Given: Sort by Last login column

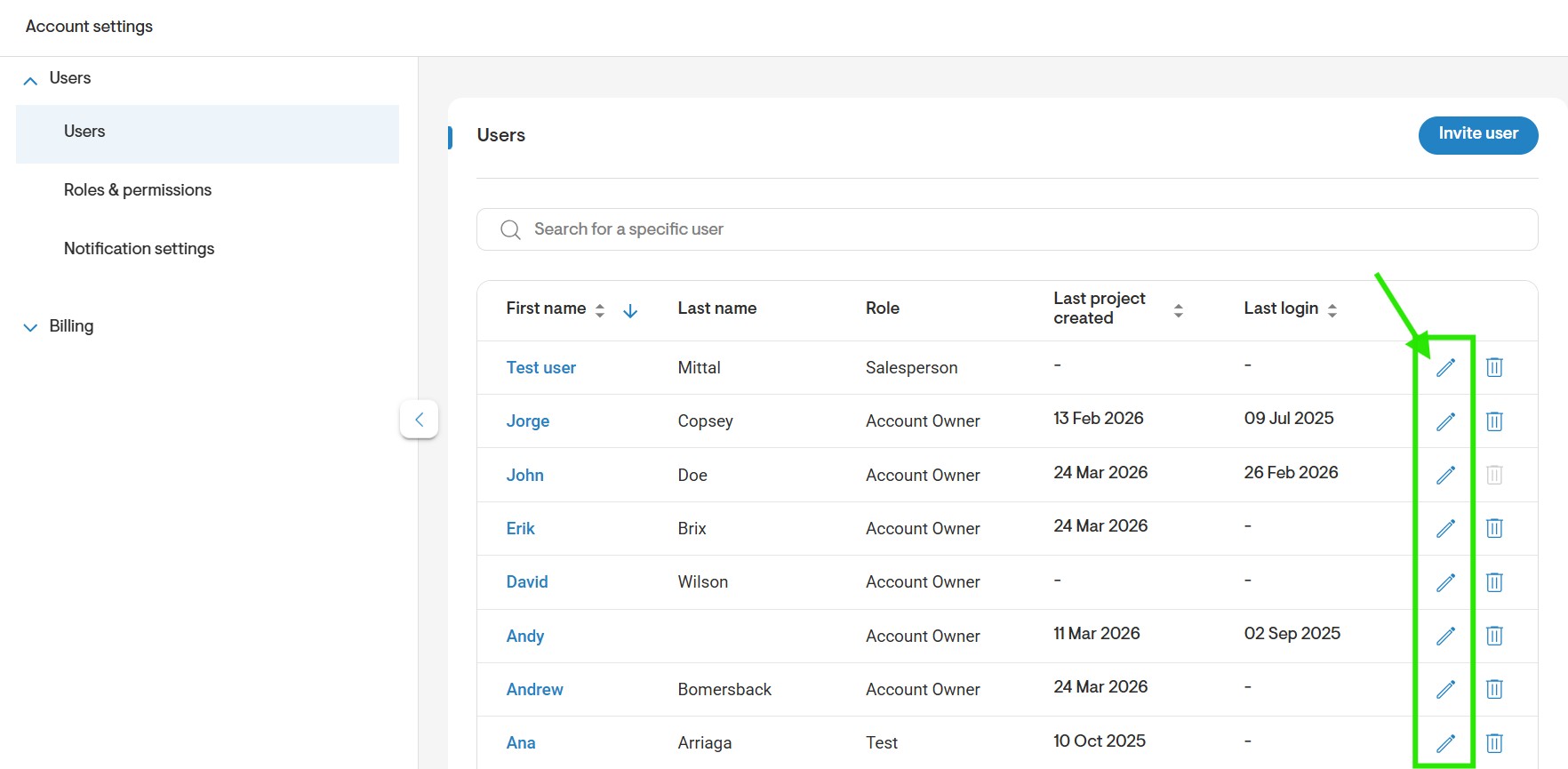Looking at the screenshot, I should tap(1332, 310).
